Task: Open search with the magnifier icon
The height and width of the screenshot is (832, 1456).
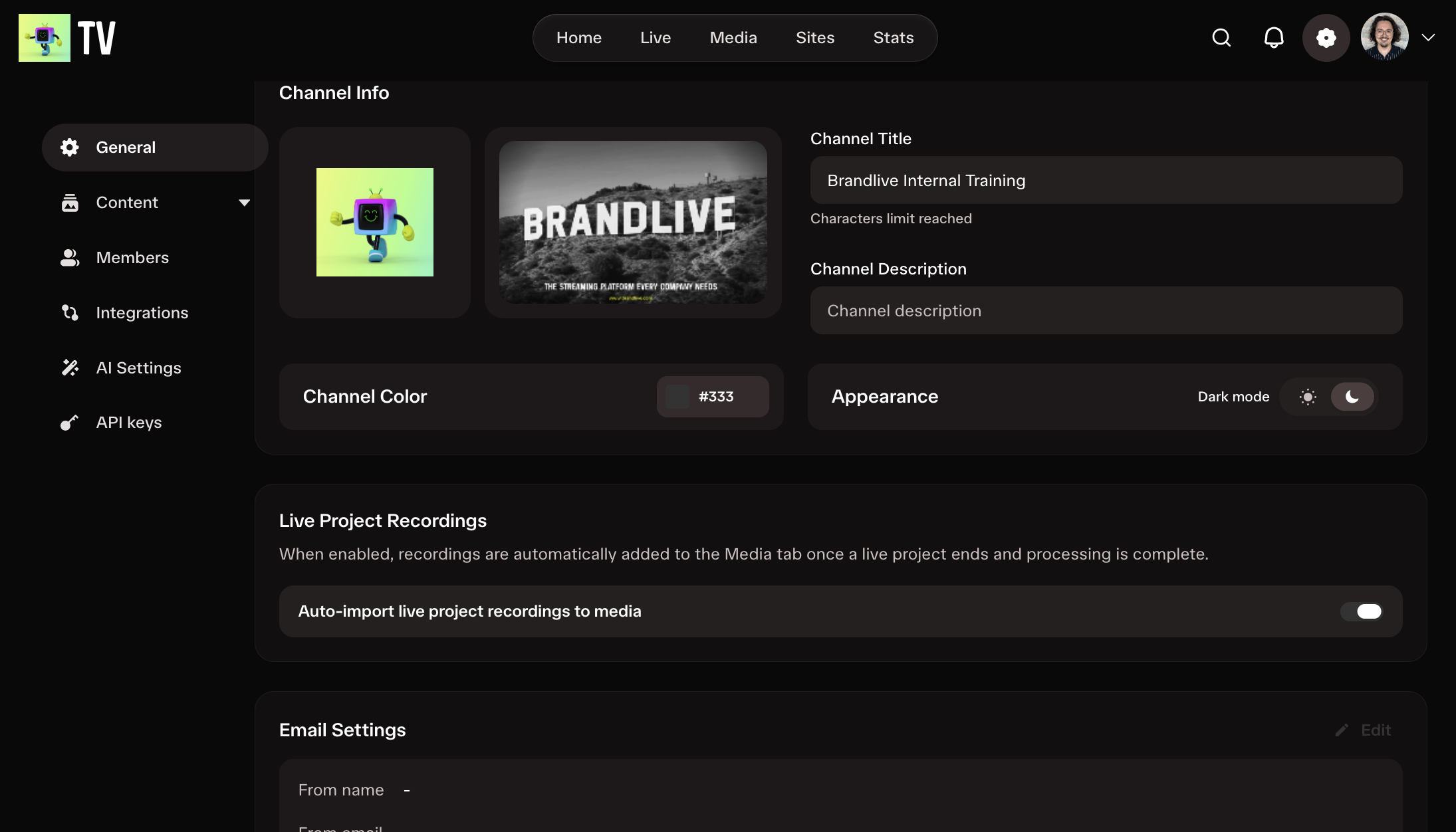Action: click(x=1221, y=38)
